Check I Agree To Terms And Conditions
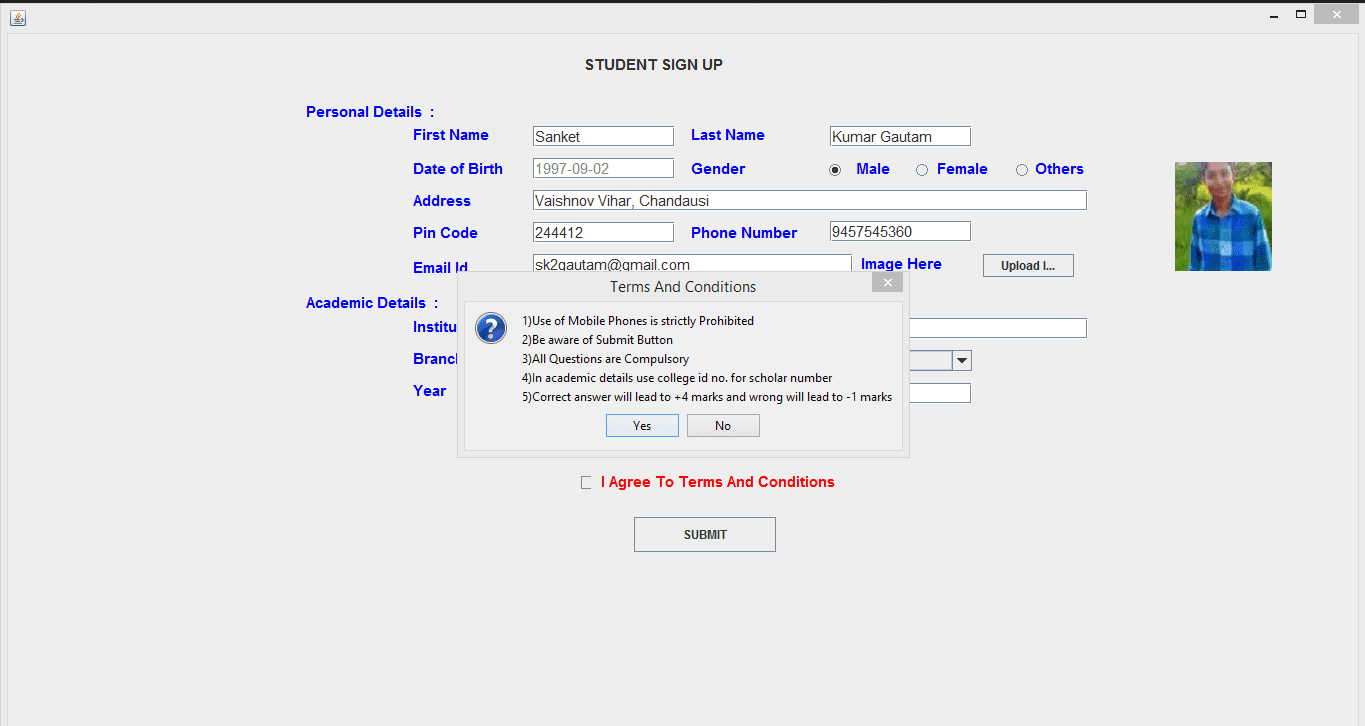This screenshot has height=726, width=1365. (585, 482)
